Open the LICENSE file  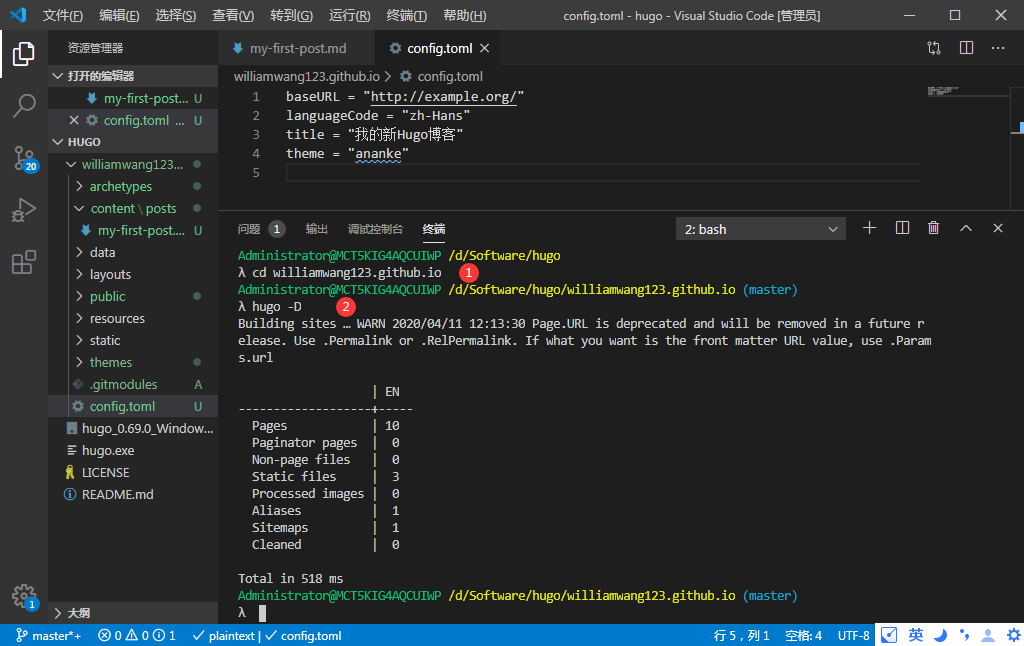(x=133, y=472)
